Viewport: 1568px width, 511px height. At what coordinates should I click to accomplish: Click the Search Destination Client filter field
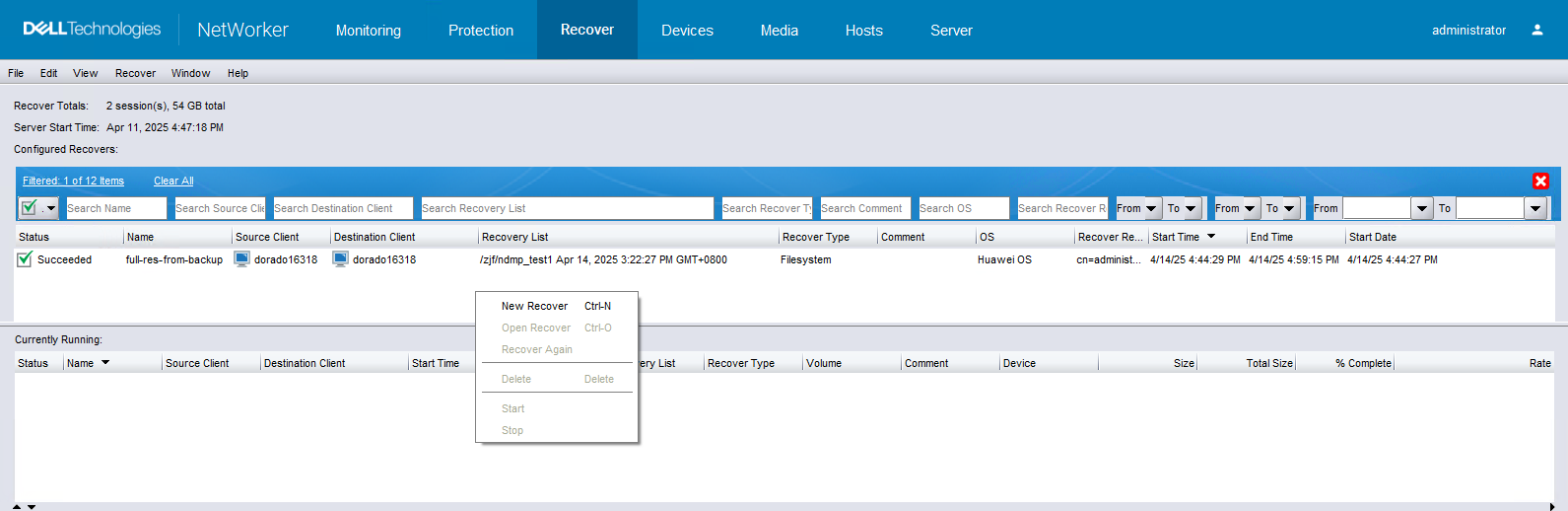click(x=343, y=208)
